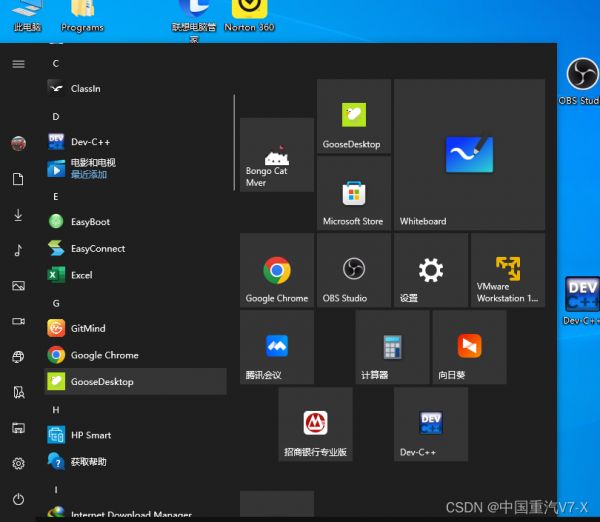Open File Explorer icon in the Start sidebar

[18, 428]
